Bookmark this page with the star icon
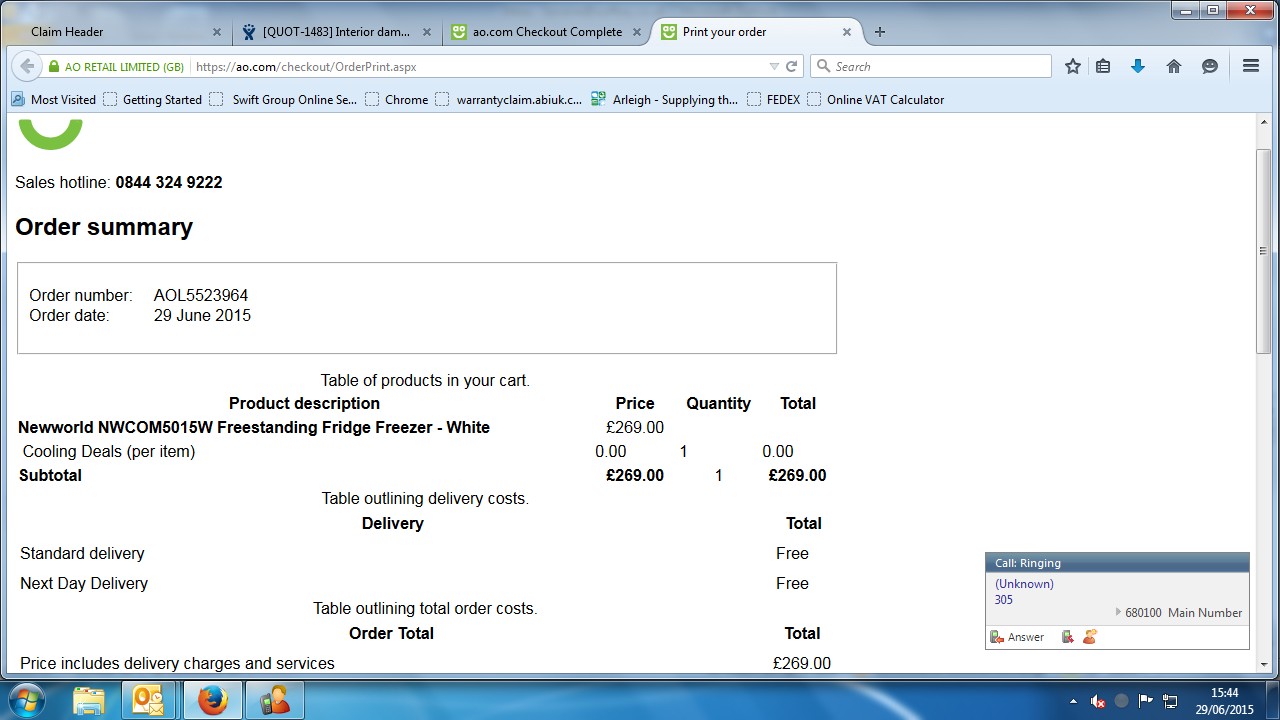The width and height of the screenshot is (1280, 720). click(1073, 66)
